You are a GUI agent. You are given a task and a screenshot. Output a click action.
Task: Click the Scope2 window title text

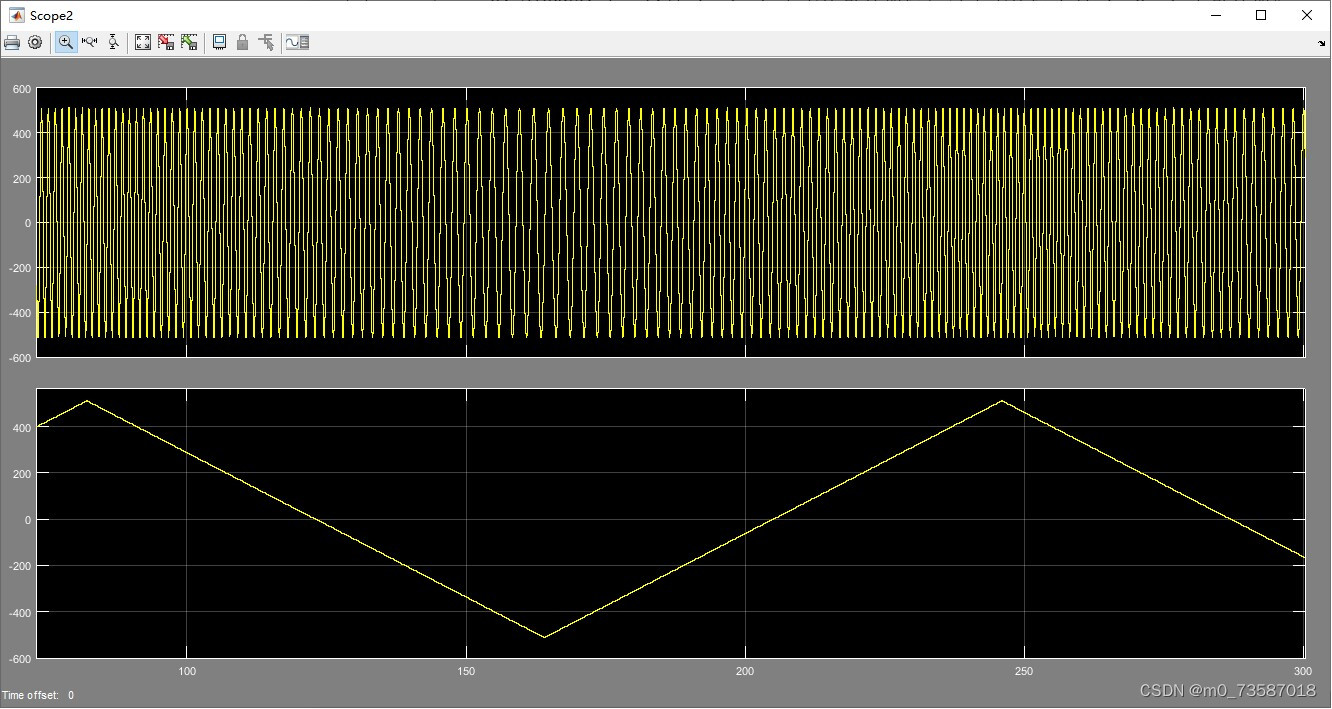pos(51,16)
